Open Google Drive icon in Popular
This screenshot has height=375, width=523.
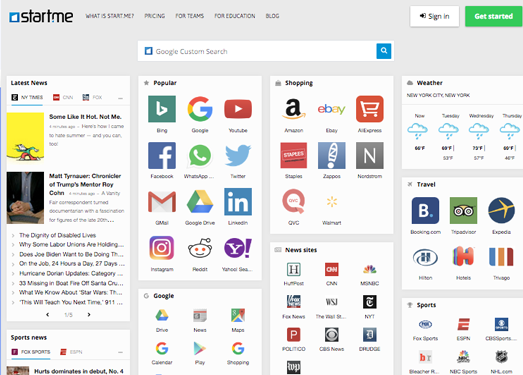[x=200, y=202]
